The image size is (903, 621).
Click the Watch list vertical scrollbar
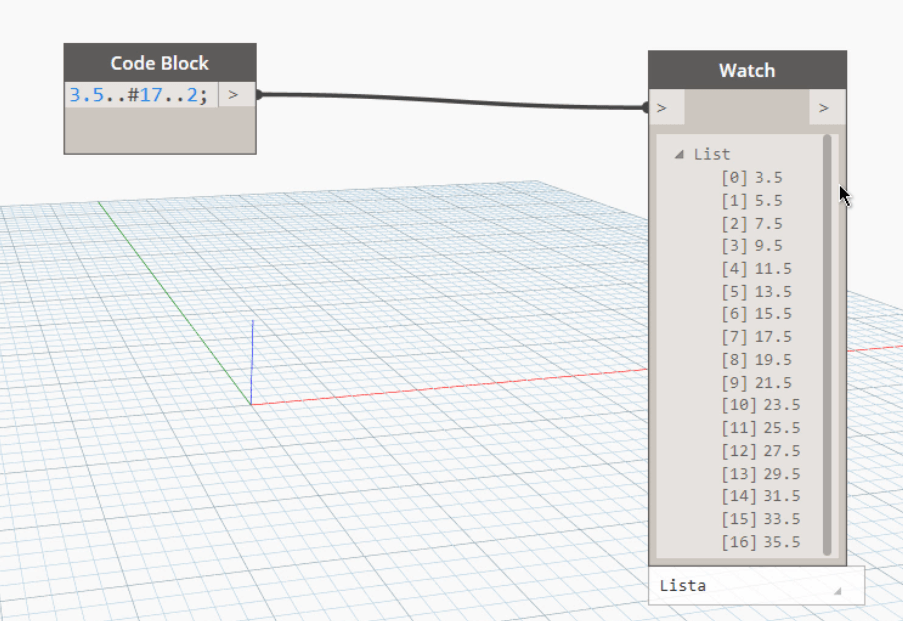(828, 345)
